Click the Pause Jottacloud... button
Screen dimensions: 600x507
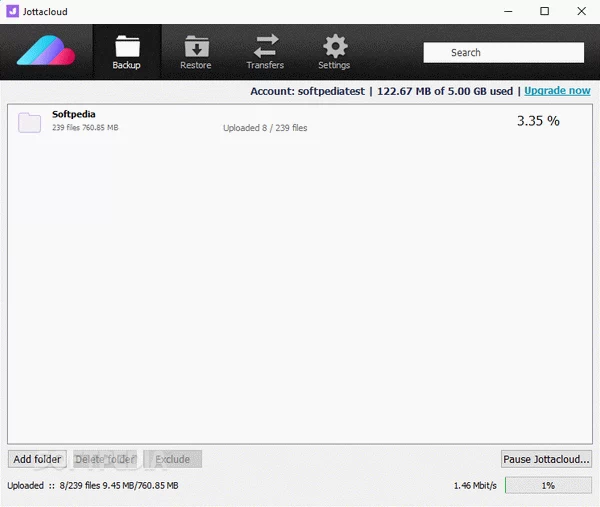(x=546, y=459)
